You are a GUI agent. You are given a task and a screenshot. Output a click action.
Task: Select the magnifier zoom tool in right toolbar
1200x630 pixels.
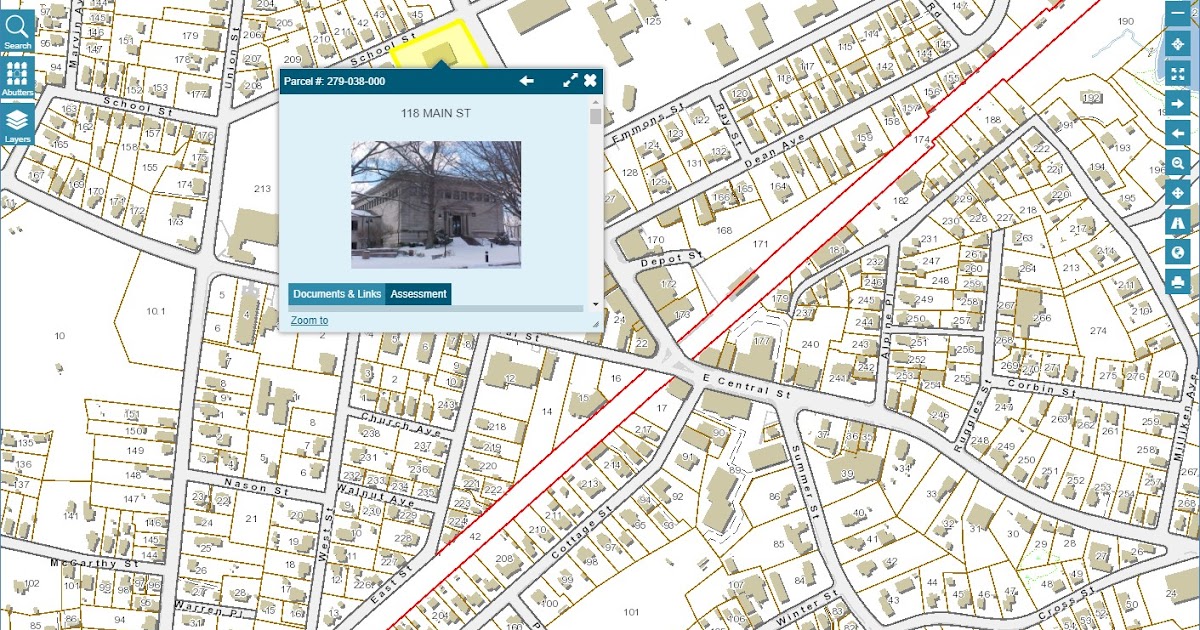(1178, 163)
